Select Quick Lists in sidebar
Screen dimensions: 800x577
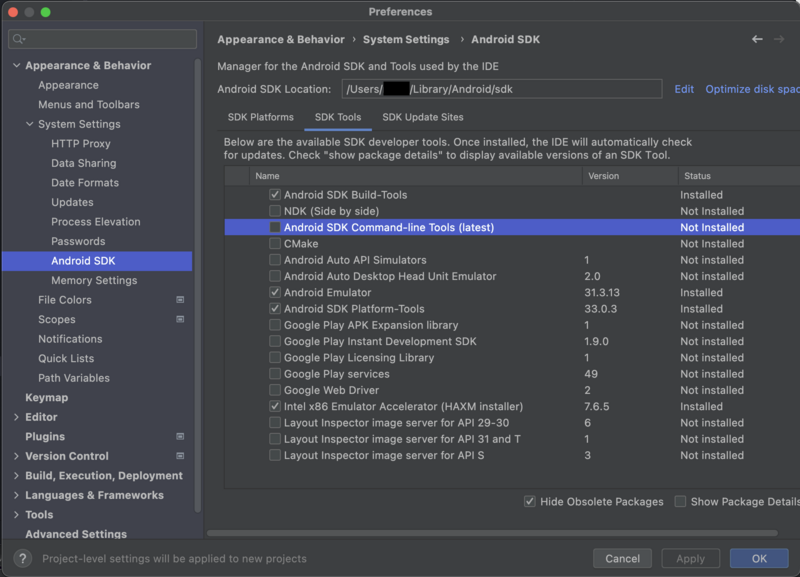pyautogui.click(x=66, y=359)
